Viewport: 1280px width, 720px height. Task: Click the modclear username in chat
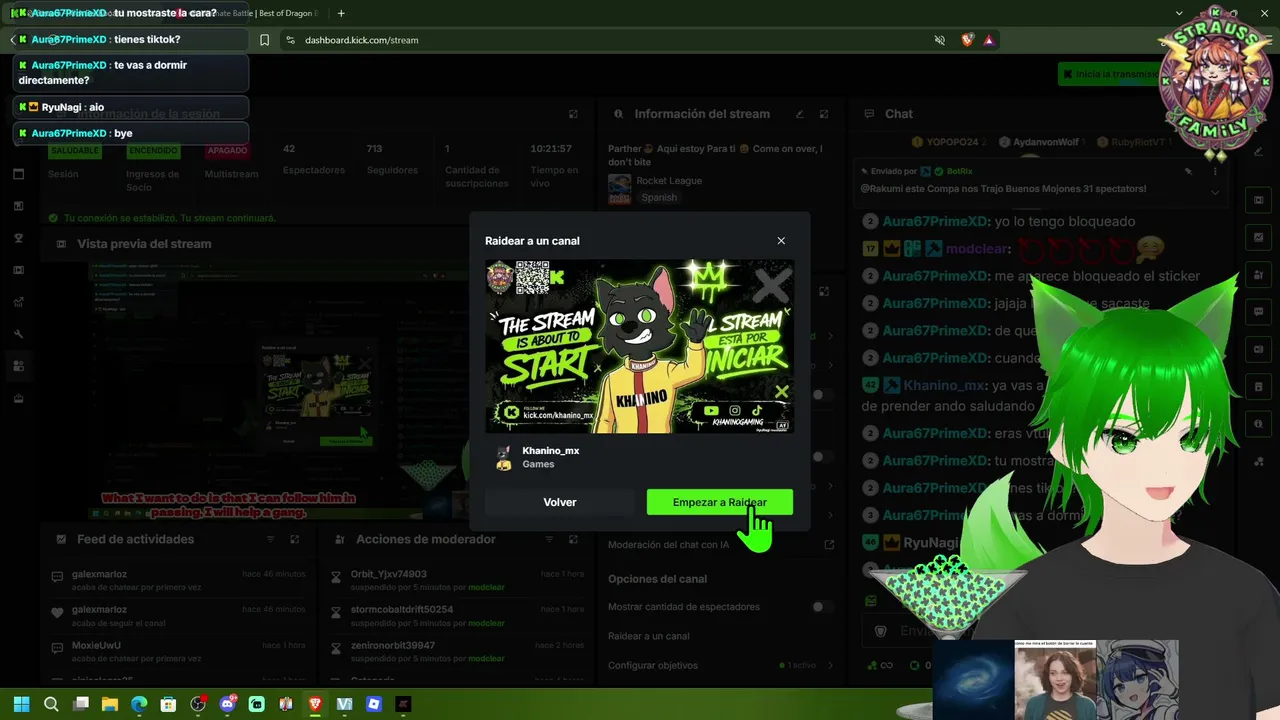(x=977, y=249)
